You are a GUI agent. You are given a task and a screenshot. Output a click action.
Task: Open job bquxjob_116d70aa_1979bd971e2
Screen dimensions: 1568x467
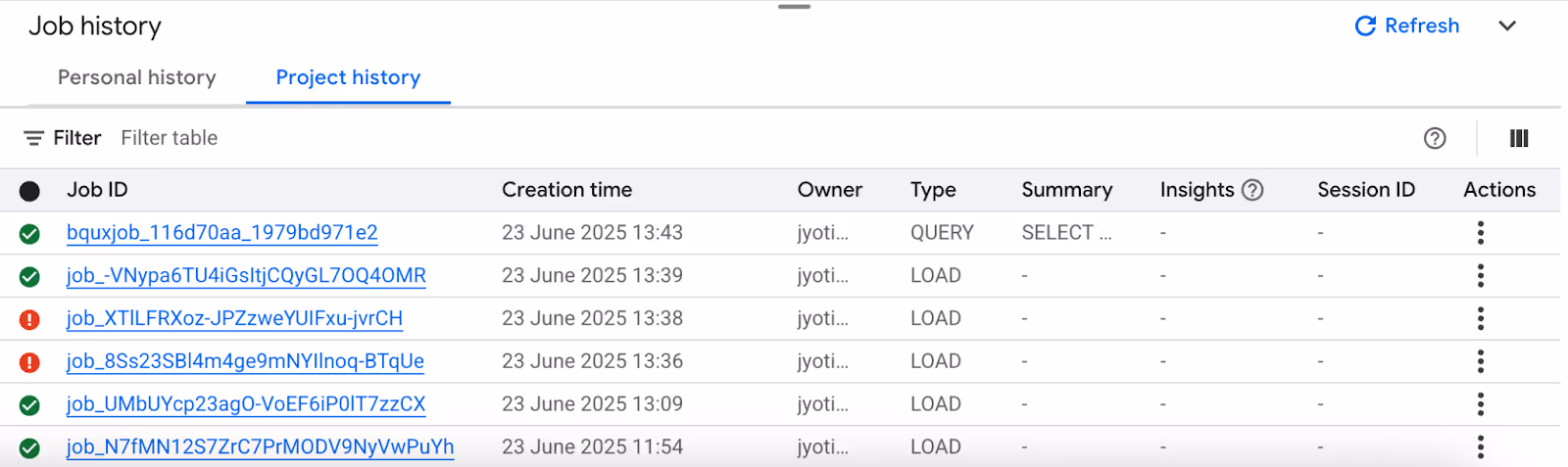tap(221, 233)
